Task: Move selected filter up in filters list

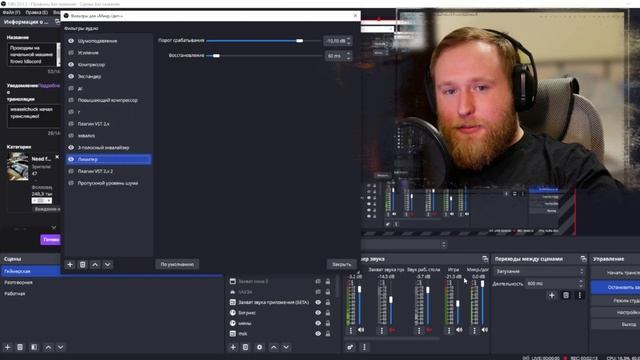Action: [95, 264]
